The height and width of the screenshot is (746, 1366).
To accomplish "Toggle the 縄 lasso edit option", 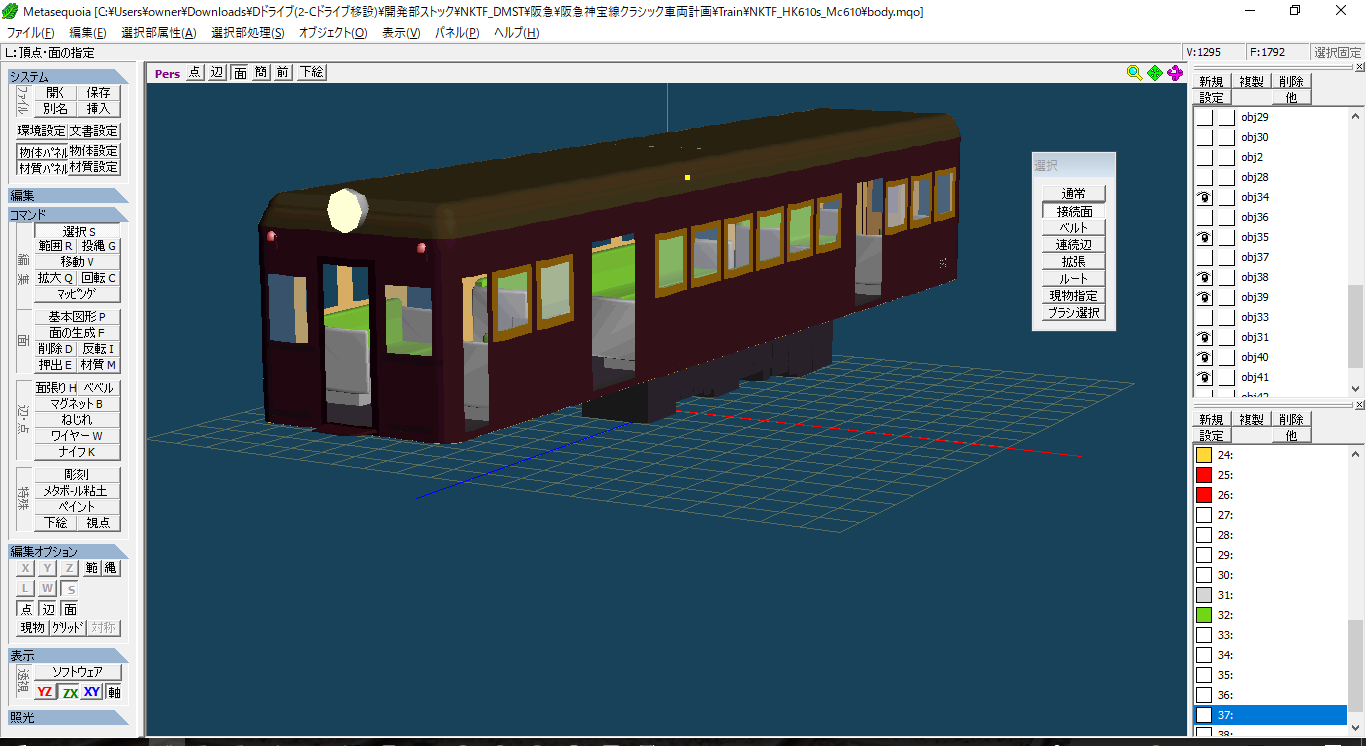I will (x=110, y=568).
